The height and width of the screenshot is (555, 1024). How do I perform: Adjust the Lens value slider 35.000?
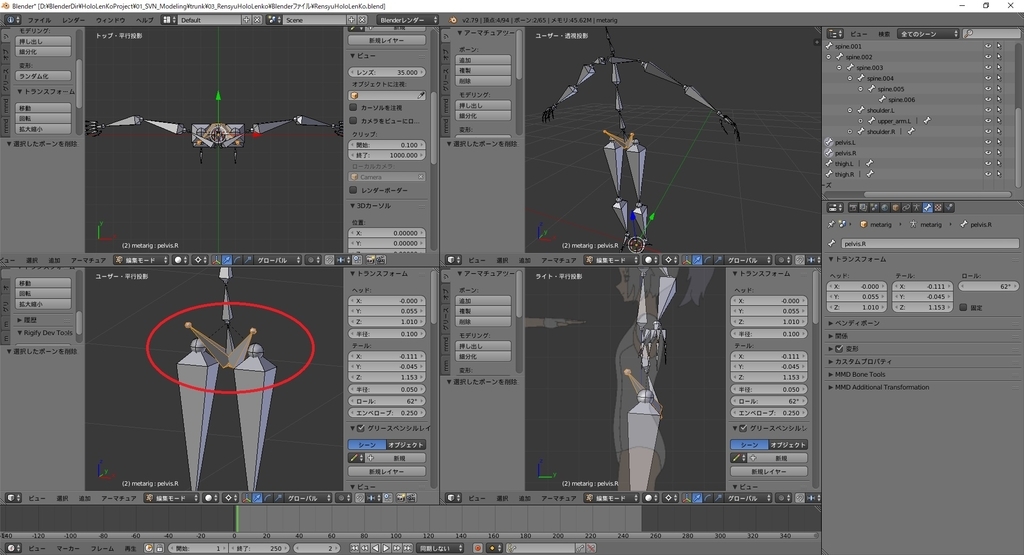pyautogui.click(x=387, y=72)
